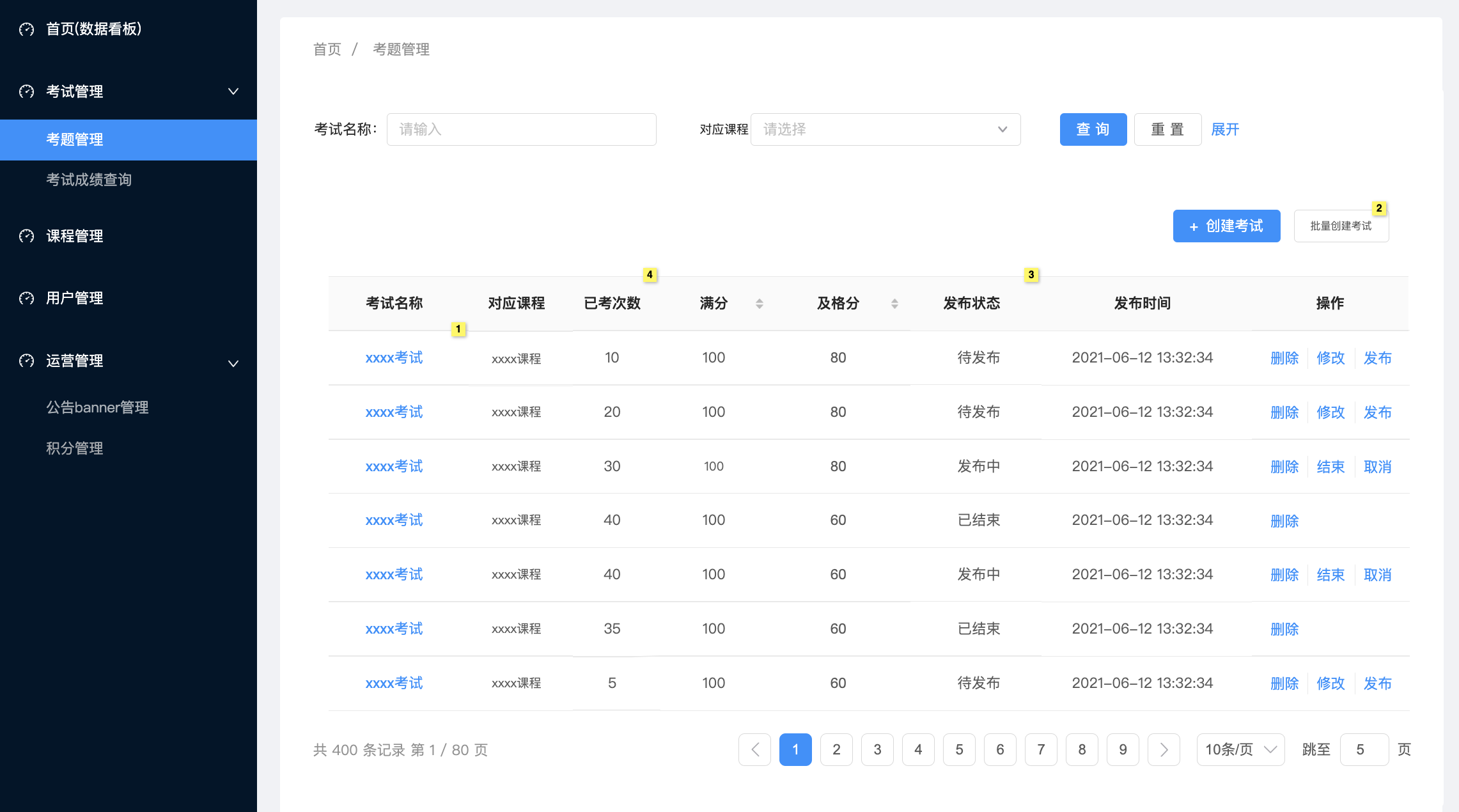This screenshot has height=812, width=1459.
Task: Click the 考题管理 breadcrumb text
Action: click(x=402, y=49)
